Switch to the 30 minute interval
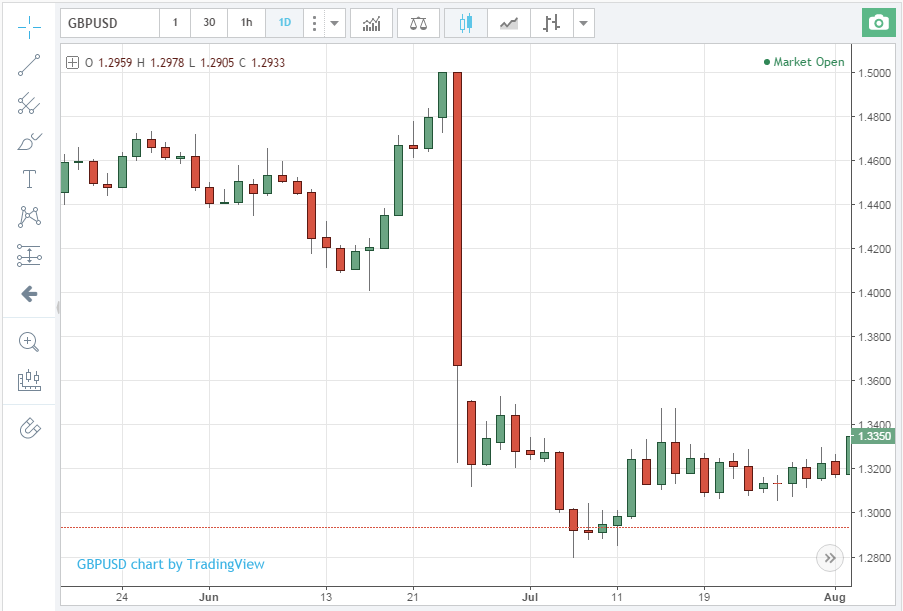 209,23
